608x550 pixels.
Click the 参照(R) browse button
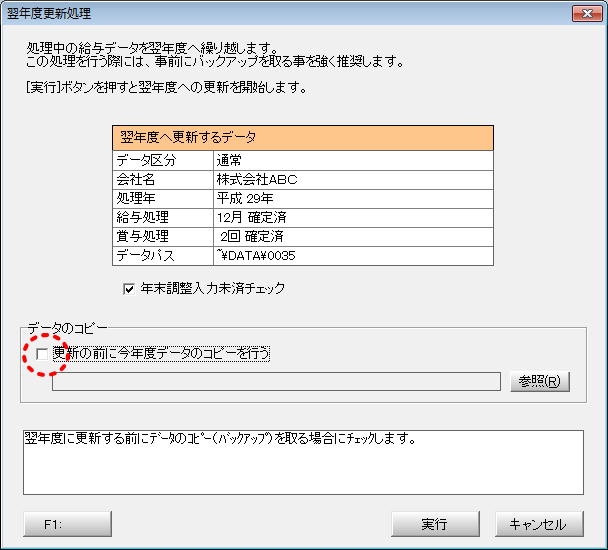tap(540, 382)
